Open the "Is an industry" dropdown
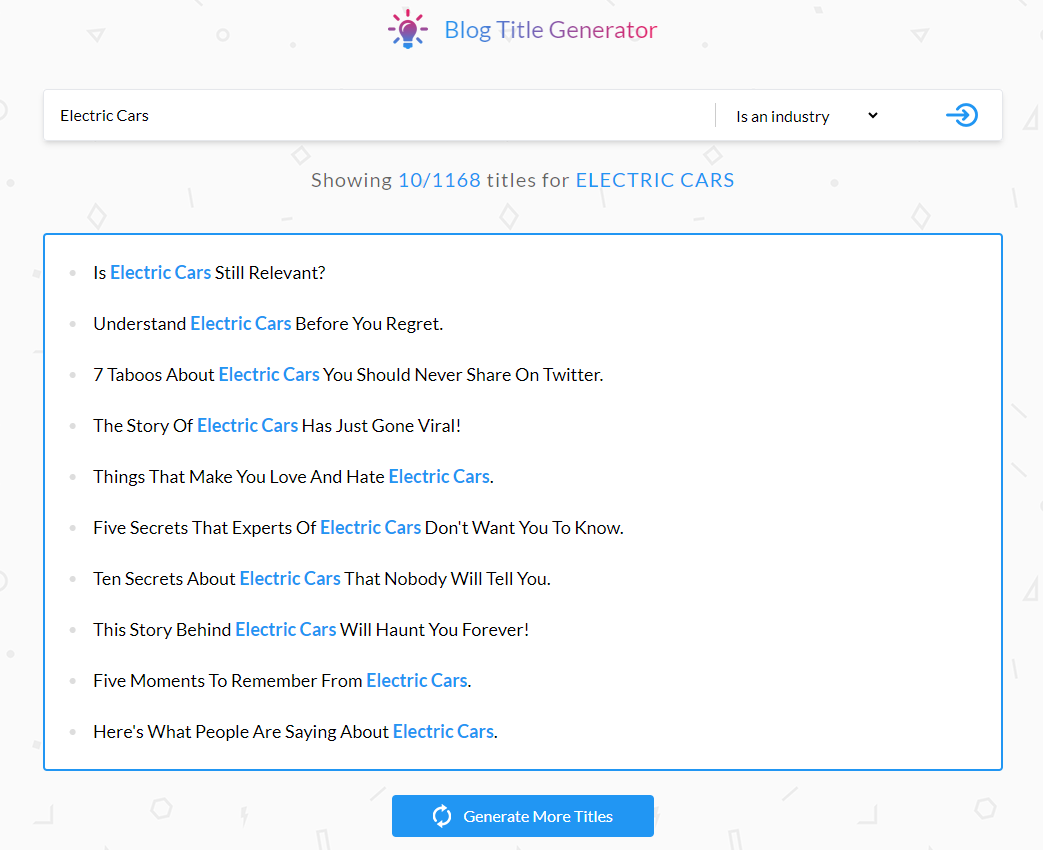Screen dimensions: 1043x850 (x=806, y=116)
